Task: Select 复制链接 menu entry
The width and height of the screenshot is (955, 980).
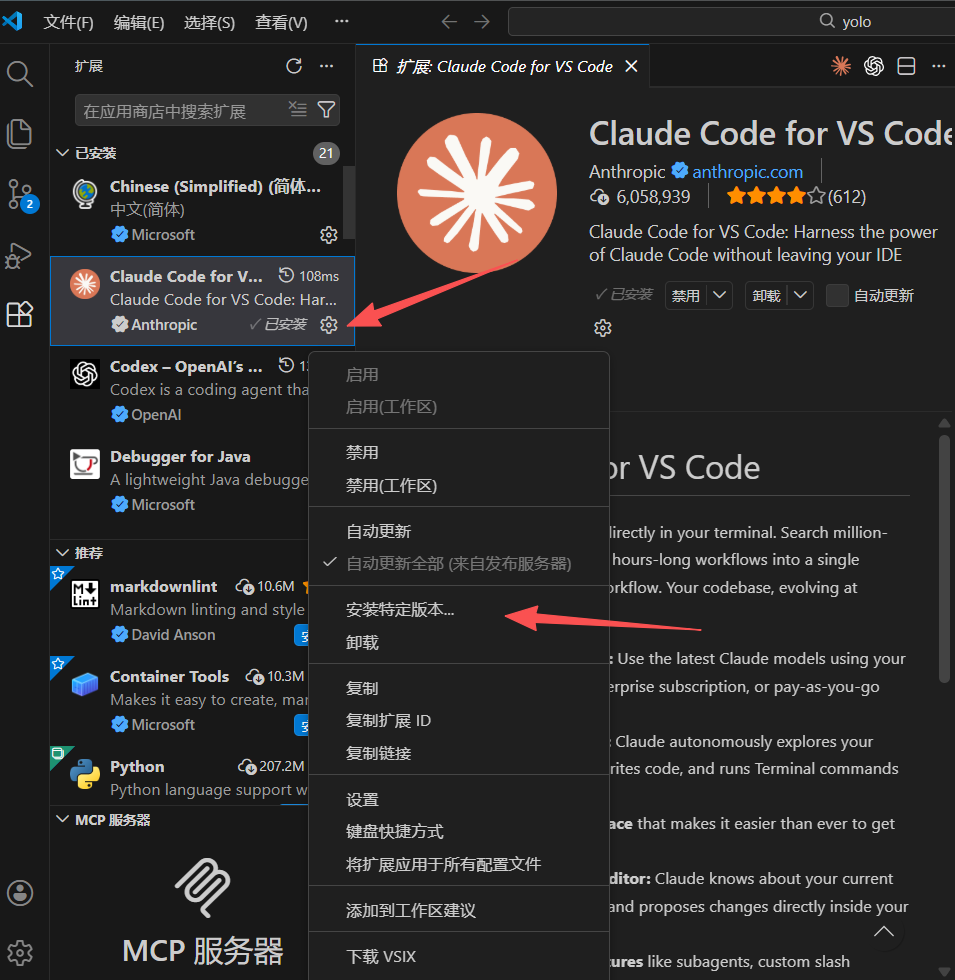Action: [459, 753]
